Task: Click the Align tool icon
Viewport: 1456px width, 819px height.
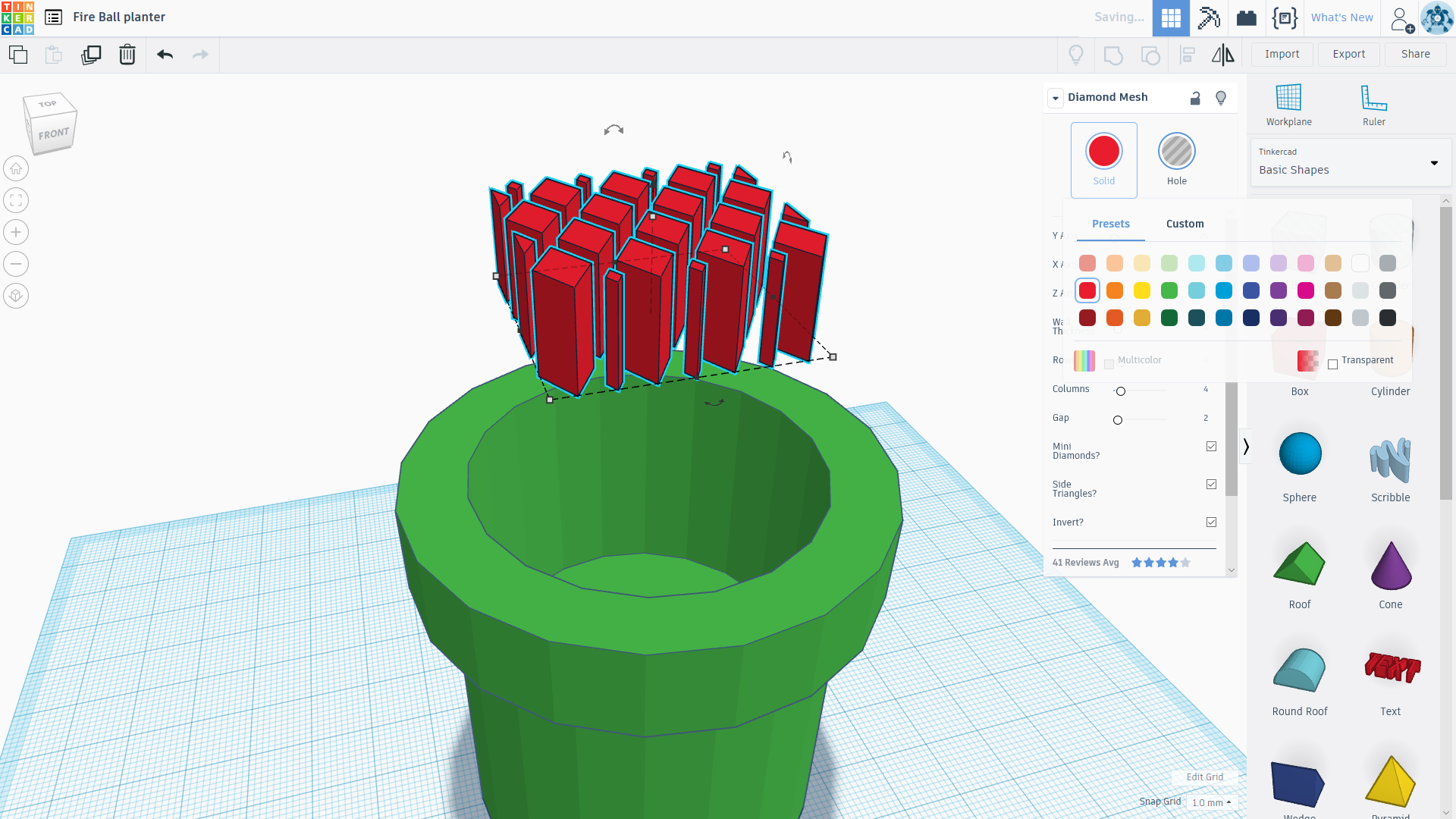Action: click(1188, 55)
